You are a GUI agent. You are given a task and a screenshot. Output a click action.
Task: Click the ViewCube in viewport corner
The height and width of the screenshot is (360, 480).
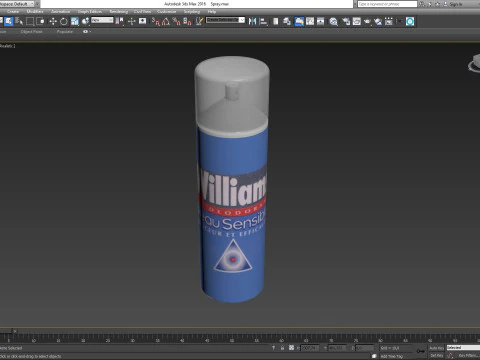(x=475, y=63)
